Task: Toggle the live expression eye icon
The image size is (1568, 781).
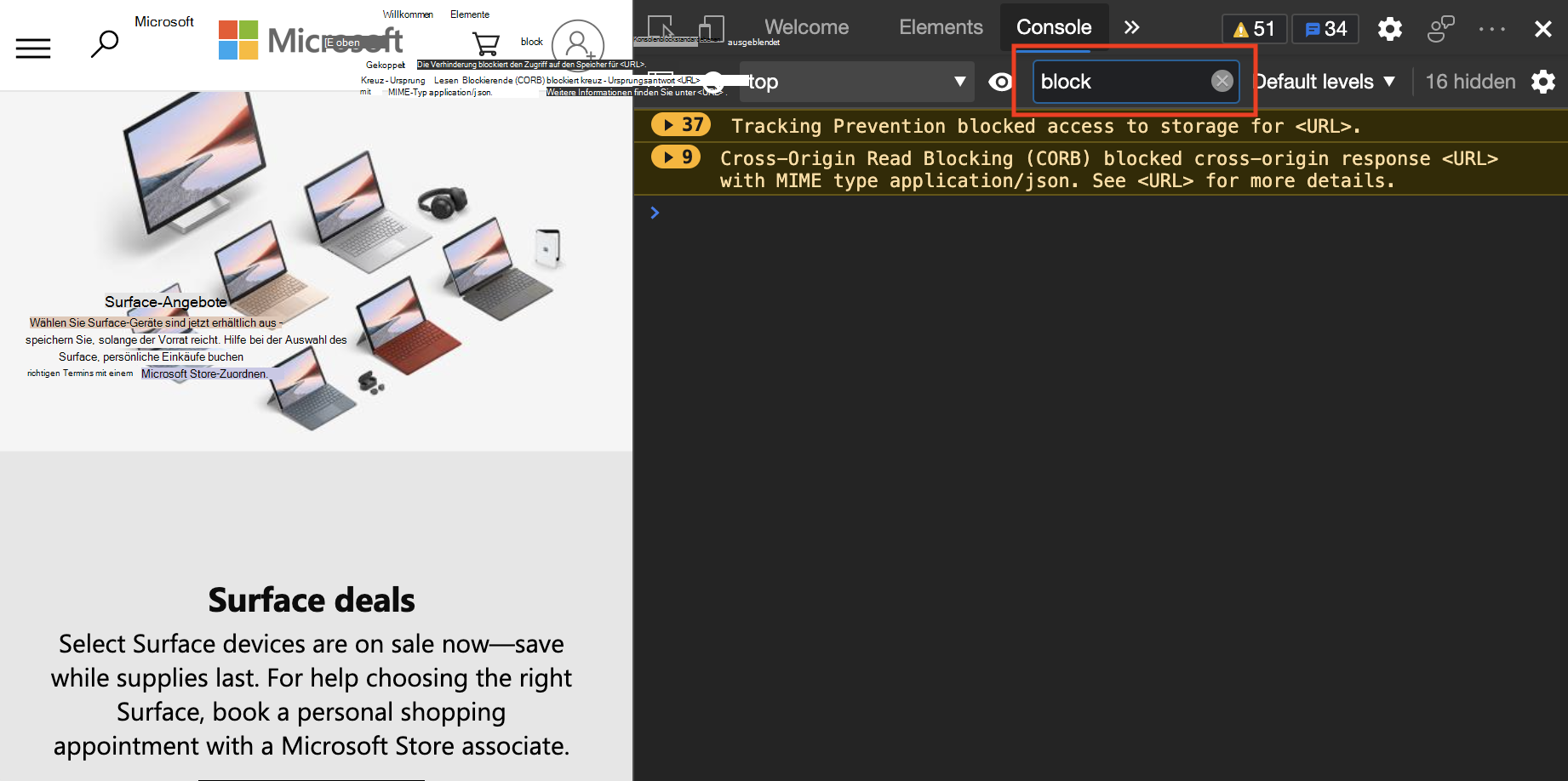Action: (x=1000, y=82)
